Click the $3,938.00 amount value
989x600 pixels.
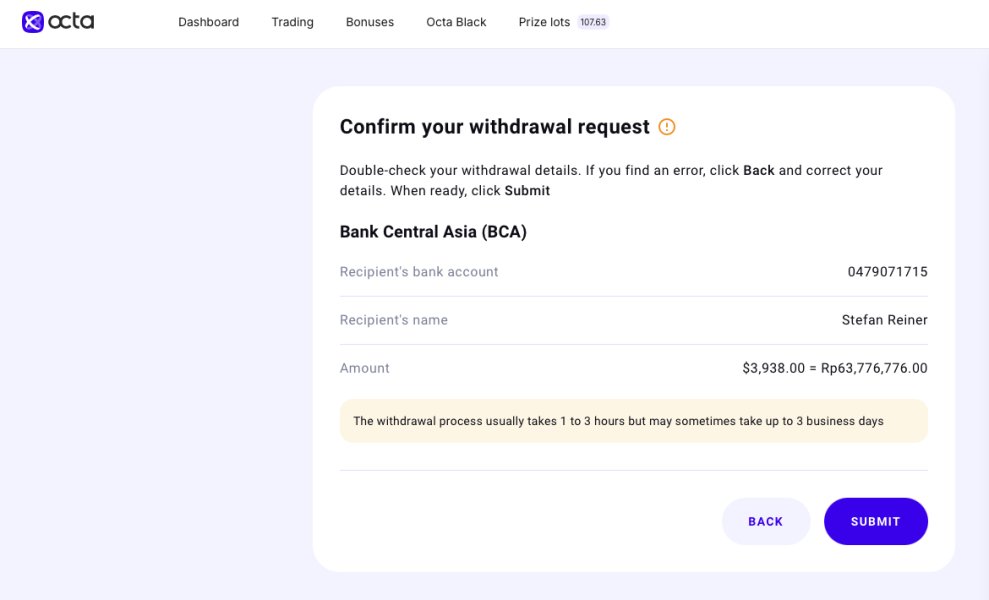click(x=773, y=368)
